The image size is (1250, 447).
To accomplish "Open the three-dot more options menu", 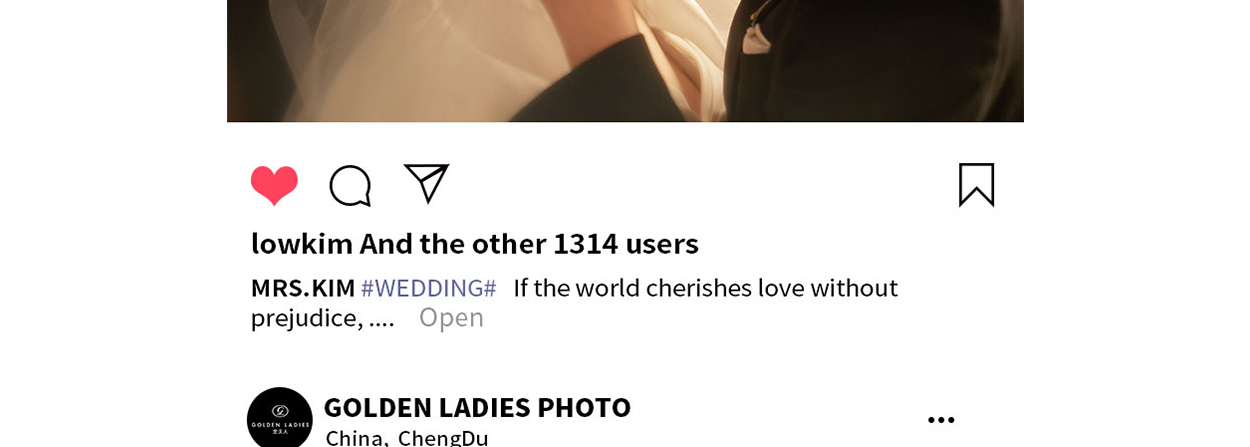I will coord(941,420).
